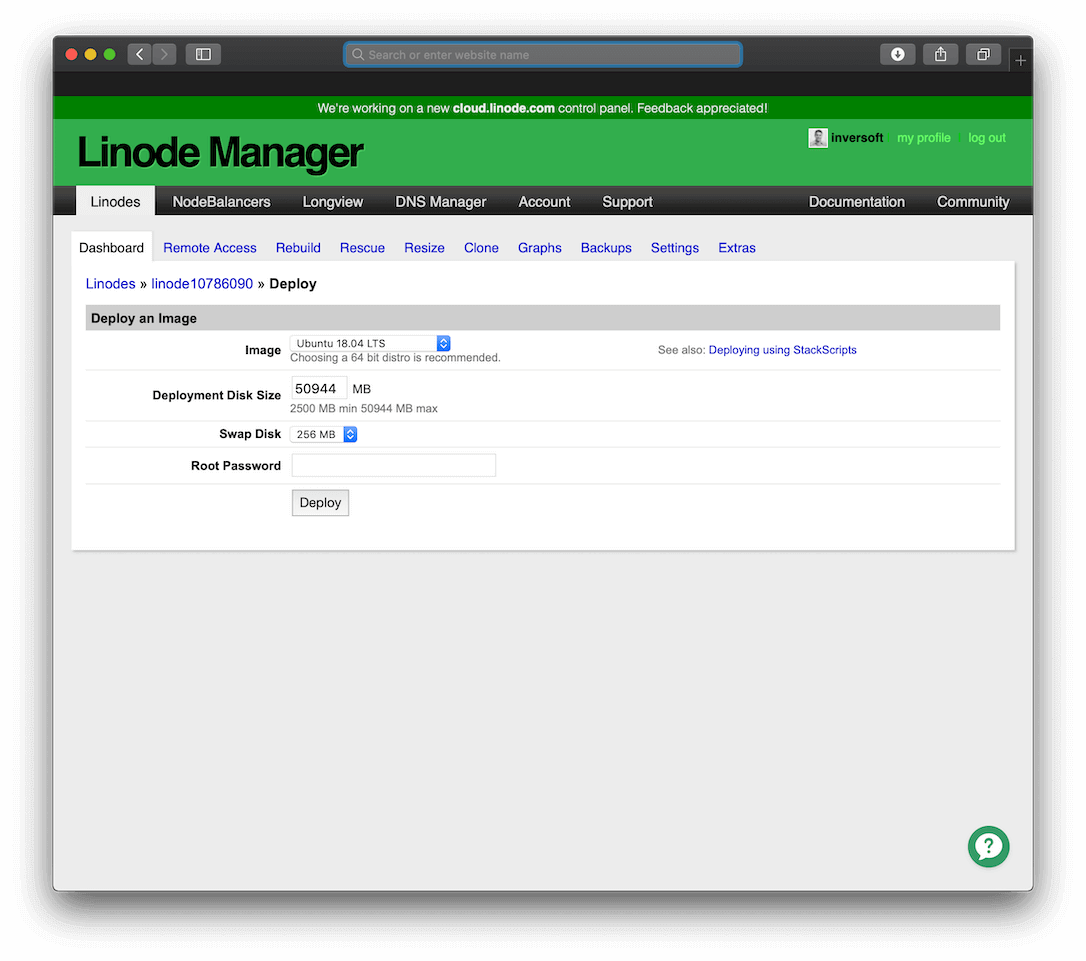Click the log out link
Screen dimensions: 1086x961
click(987, 138)
